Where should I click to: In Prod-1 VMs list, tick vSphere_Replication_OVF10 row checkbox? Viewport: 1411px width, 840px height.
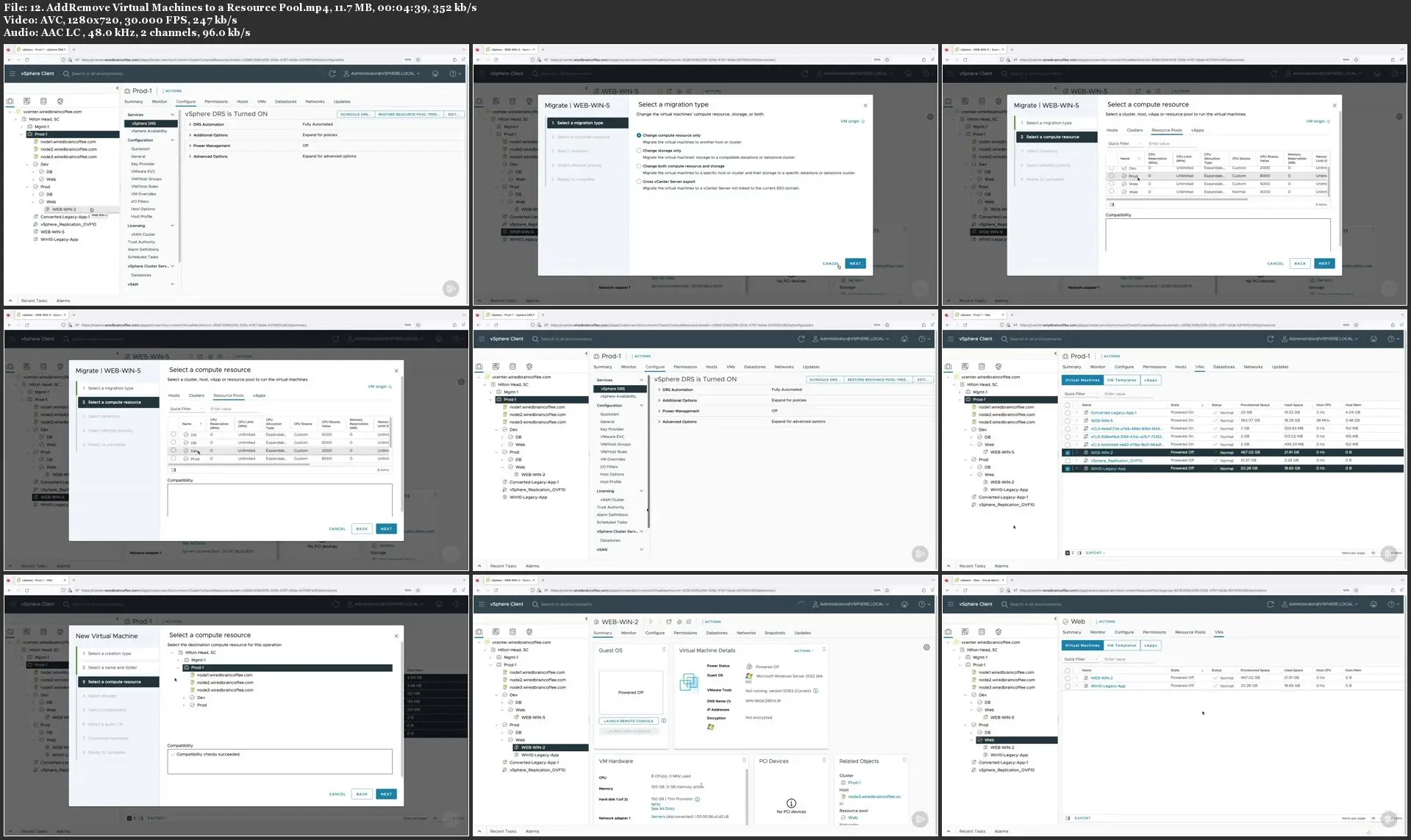[1068, 461]
